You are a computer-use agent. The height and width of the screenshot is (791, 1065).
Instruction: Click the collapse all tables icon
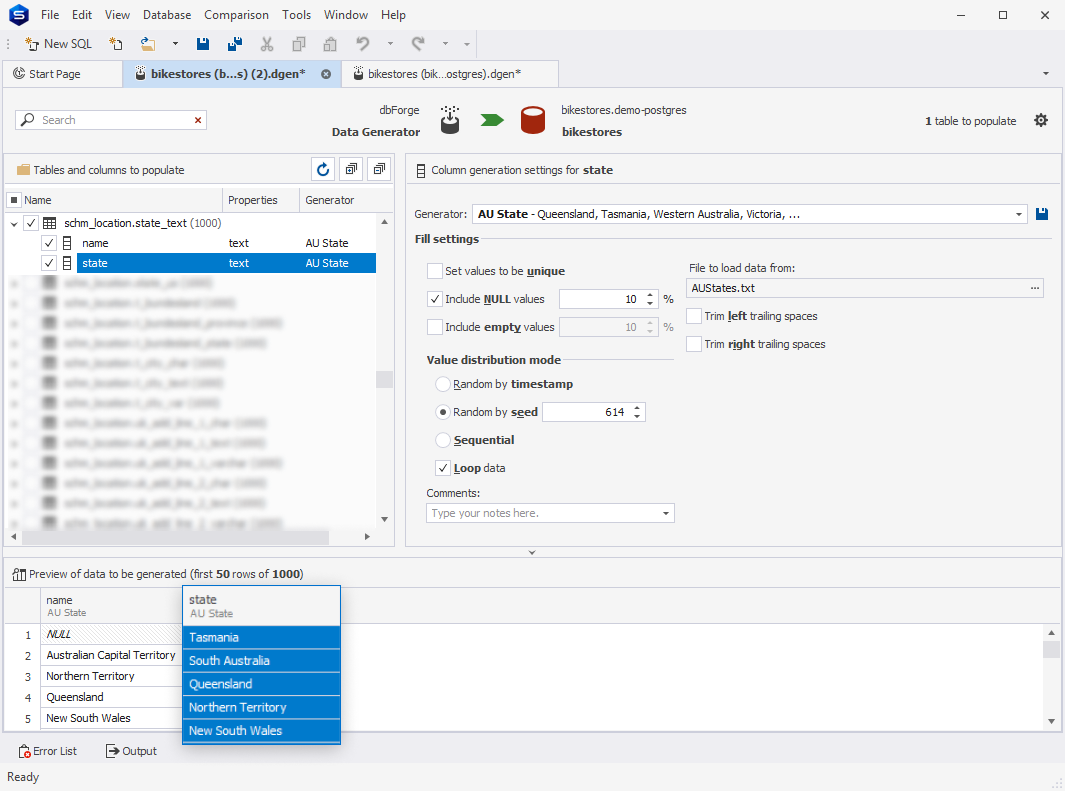pyautogui.click(x=379, y=169)
